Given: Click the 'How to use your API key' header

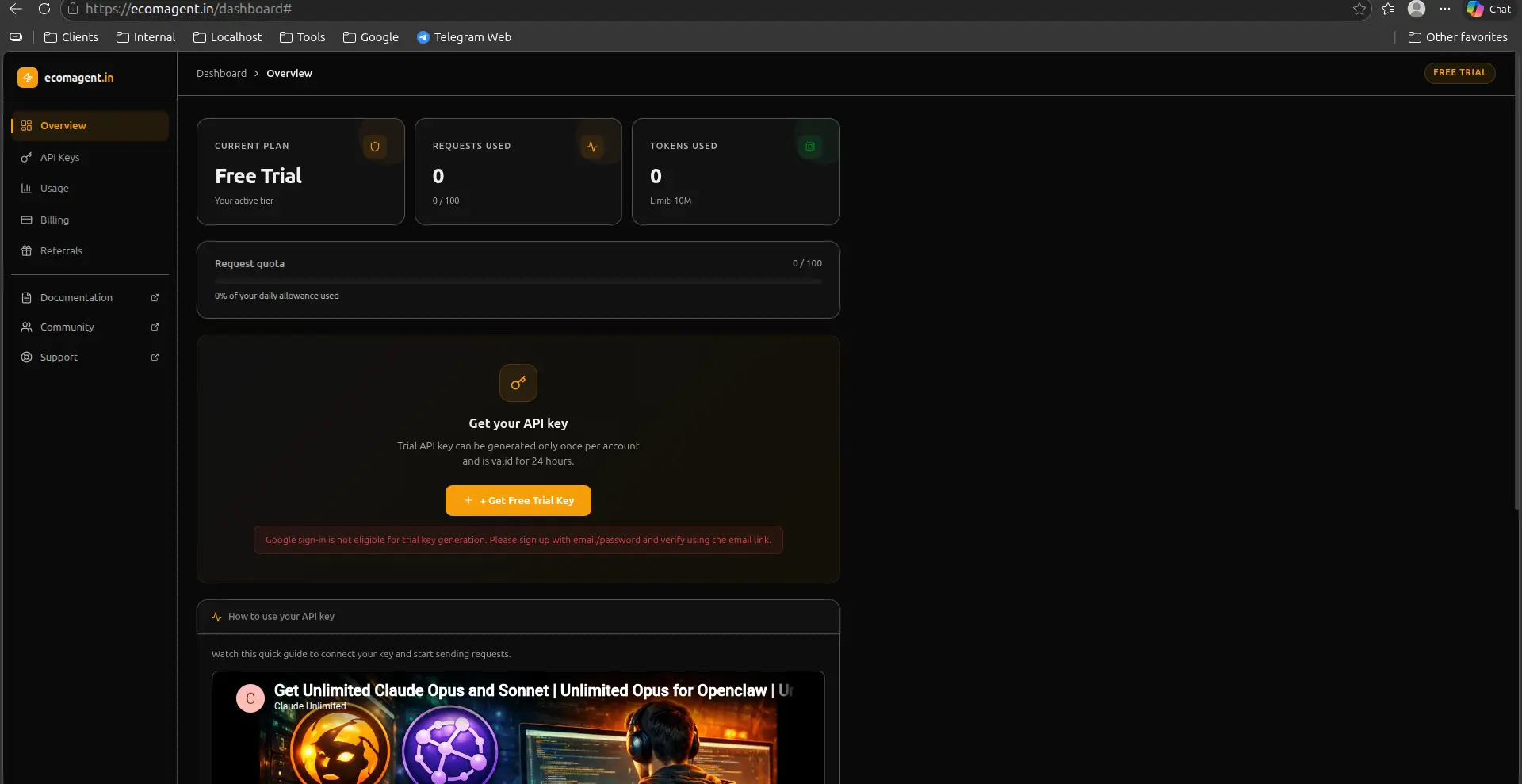Looking at the screenshot, I should 281,616.
